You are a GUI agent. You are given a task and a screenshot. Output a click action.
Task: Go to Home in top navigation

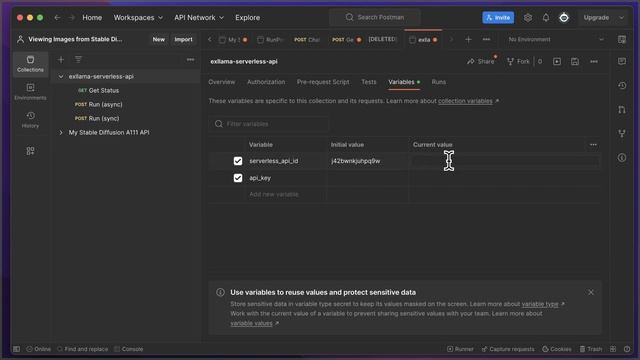92,18
